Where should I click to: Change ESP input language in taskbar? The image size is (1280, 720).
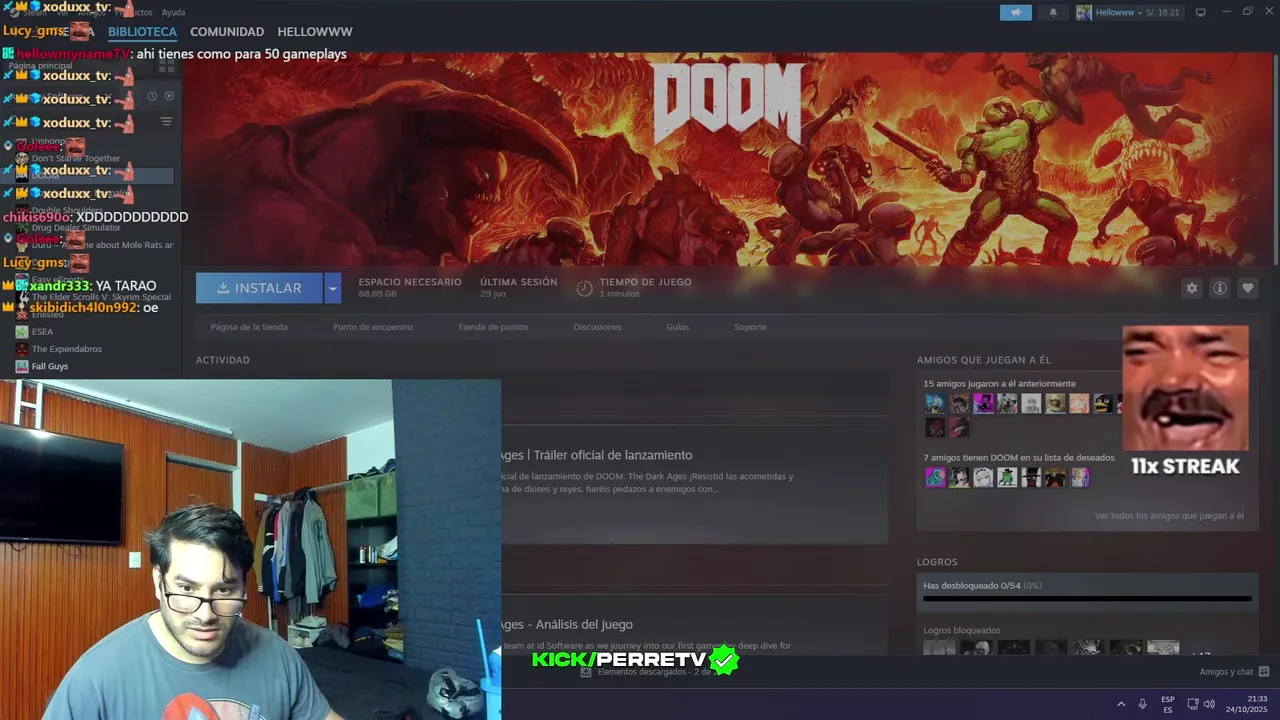coord(1168,704)
